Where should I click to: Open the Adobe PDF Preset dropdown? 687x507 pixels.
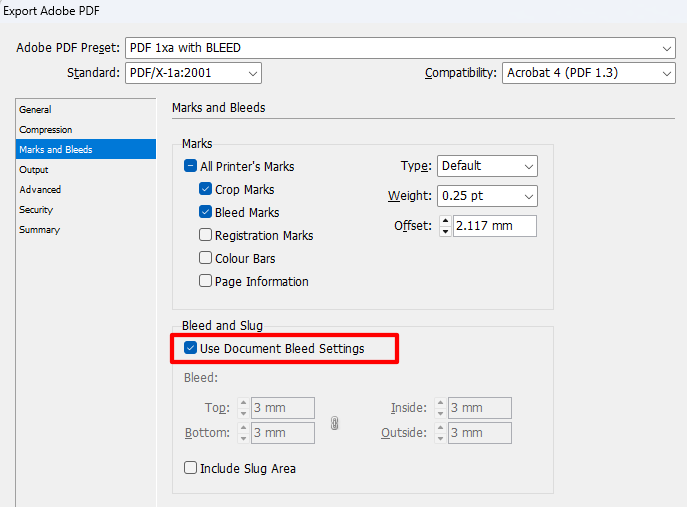point(399,48)
